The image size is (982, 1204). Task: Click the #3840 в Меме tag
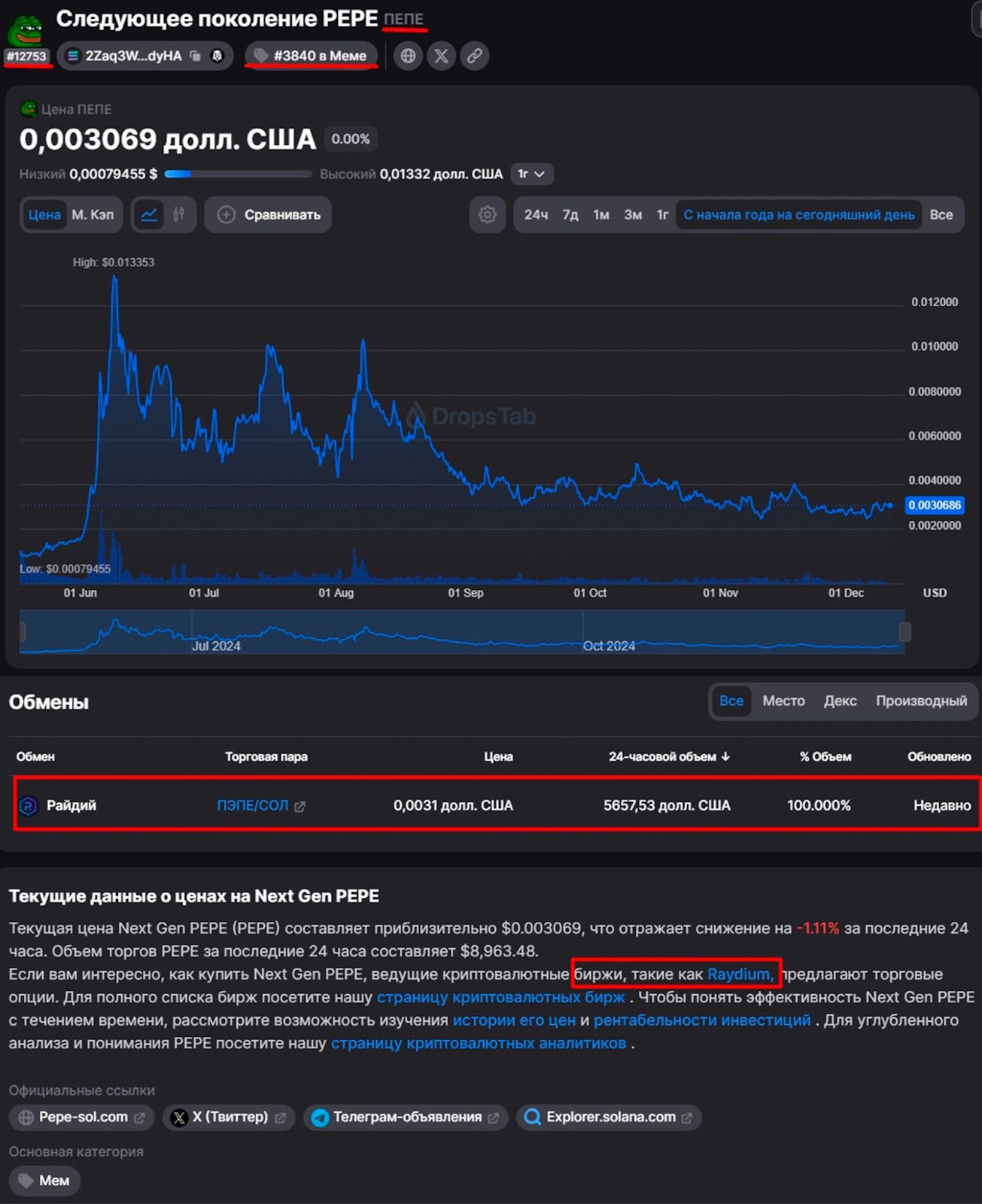pos(311,56)
